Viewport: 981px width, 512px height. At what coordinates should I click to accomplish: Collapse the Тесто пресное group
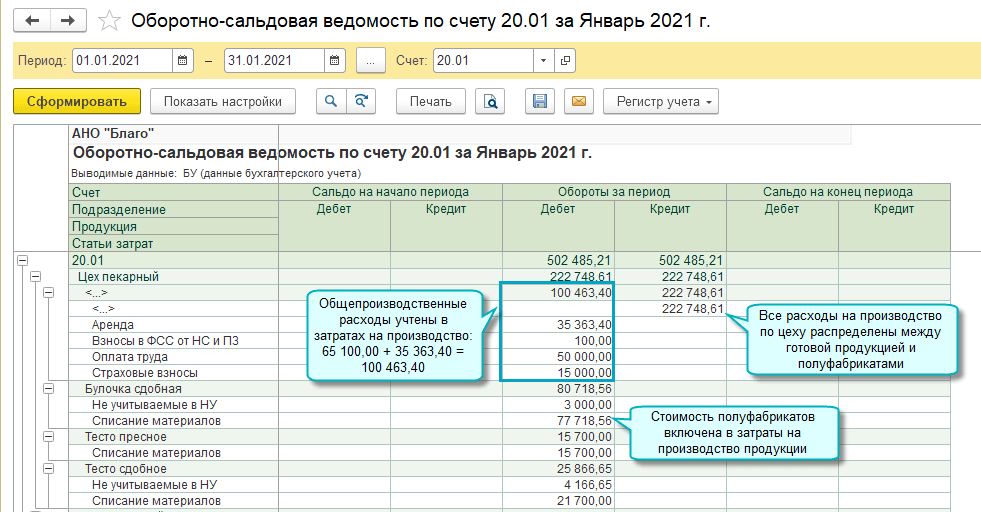coord(49,437)
